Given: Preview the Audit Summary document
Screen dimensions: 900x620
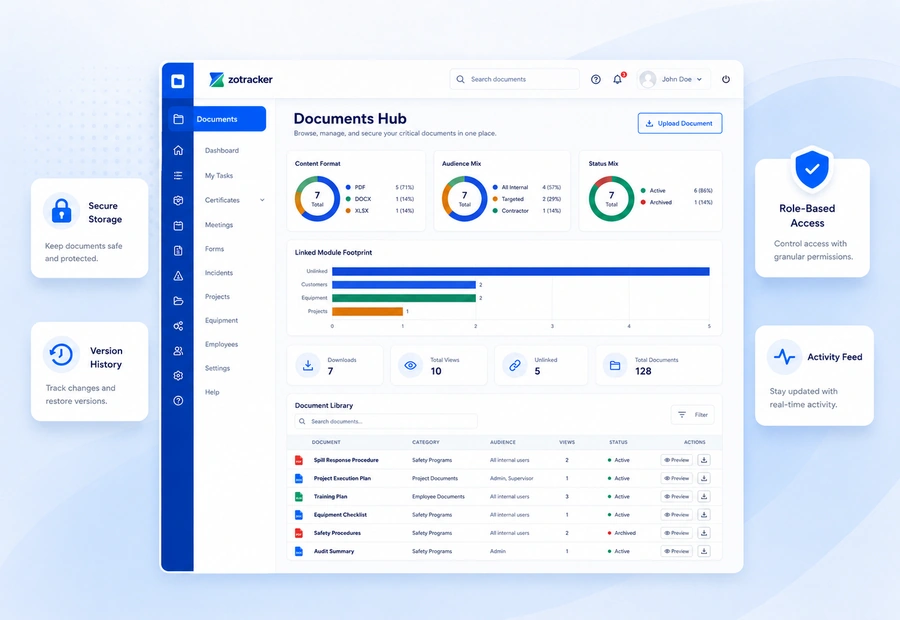Looking at the screenshot, I should [x=677, y=551].
